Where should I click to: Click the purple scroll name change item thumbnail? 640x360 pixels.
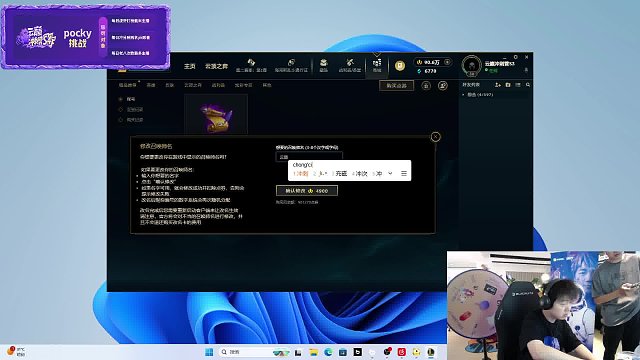(x=216, y=115)
